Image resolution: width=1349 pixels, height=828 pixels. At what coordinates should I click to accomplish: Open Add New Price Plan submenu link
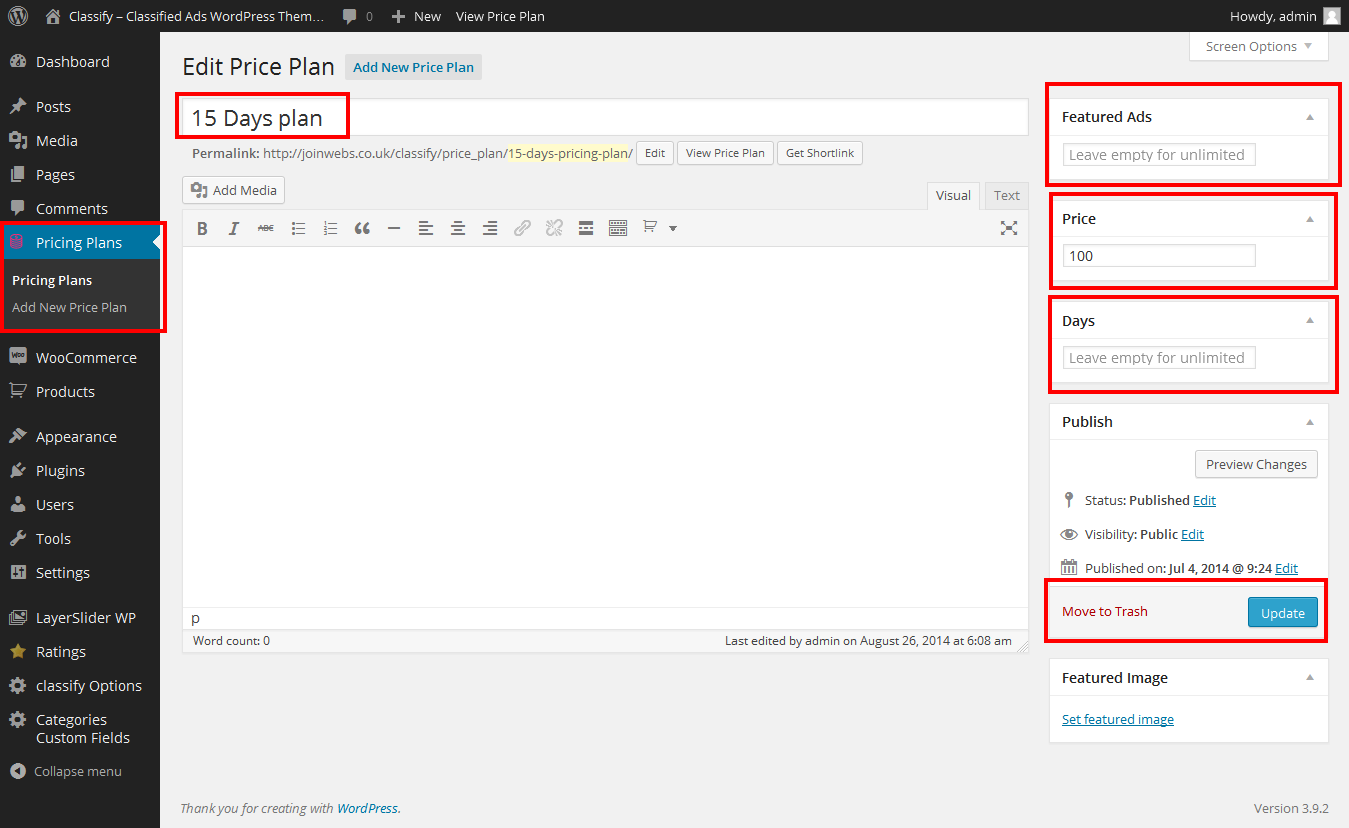click(69, 308)
